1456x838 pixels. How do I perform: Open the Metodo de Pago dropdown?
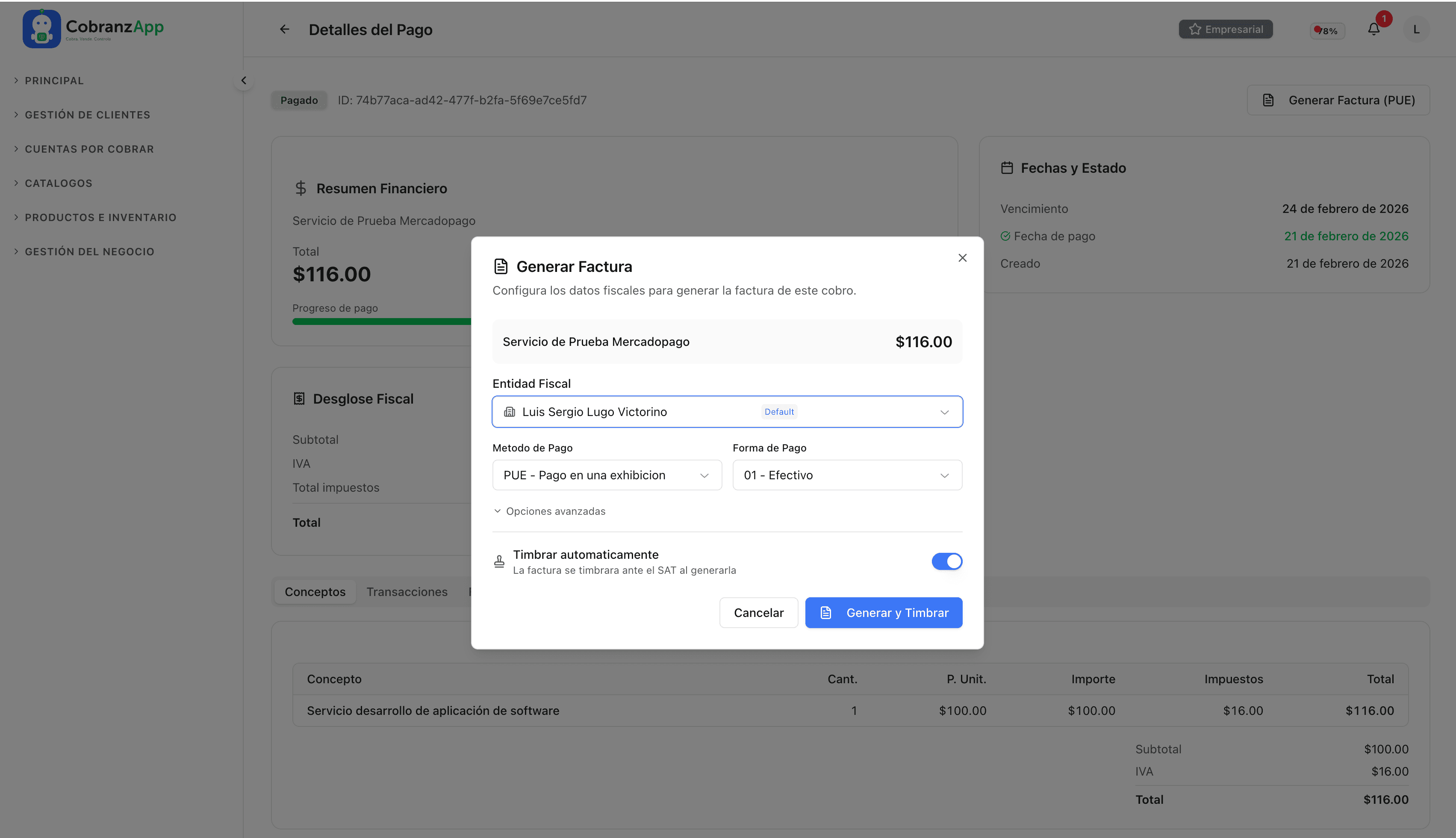click(606, 475)
